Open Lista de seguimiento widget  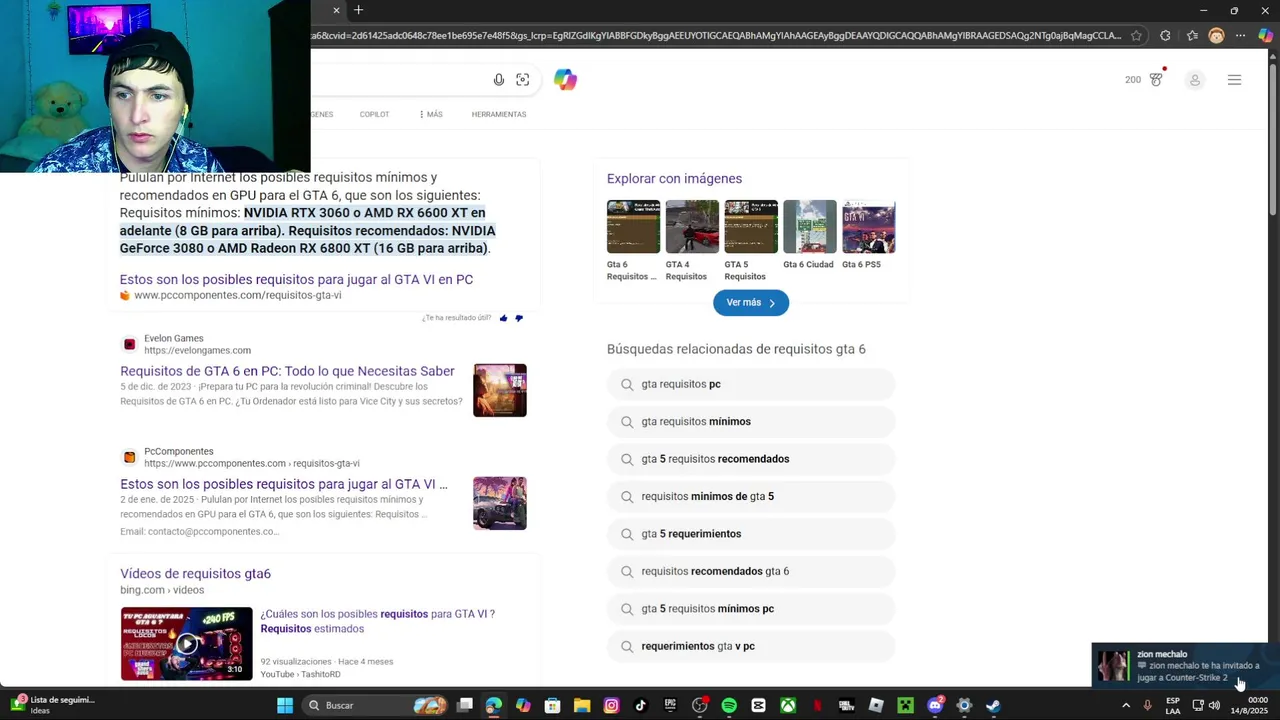point(52,705)
